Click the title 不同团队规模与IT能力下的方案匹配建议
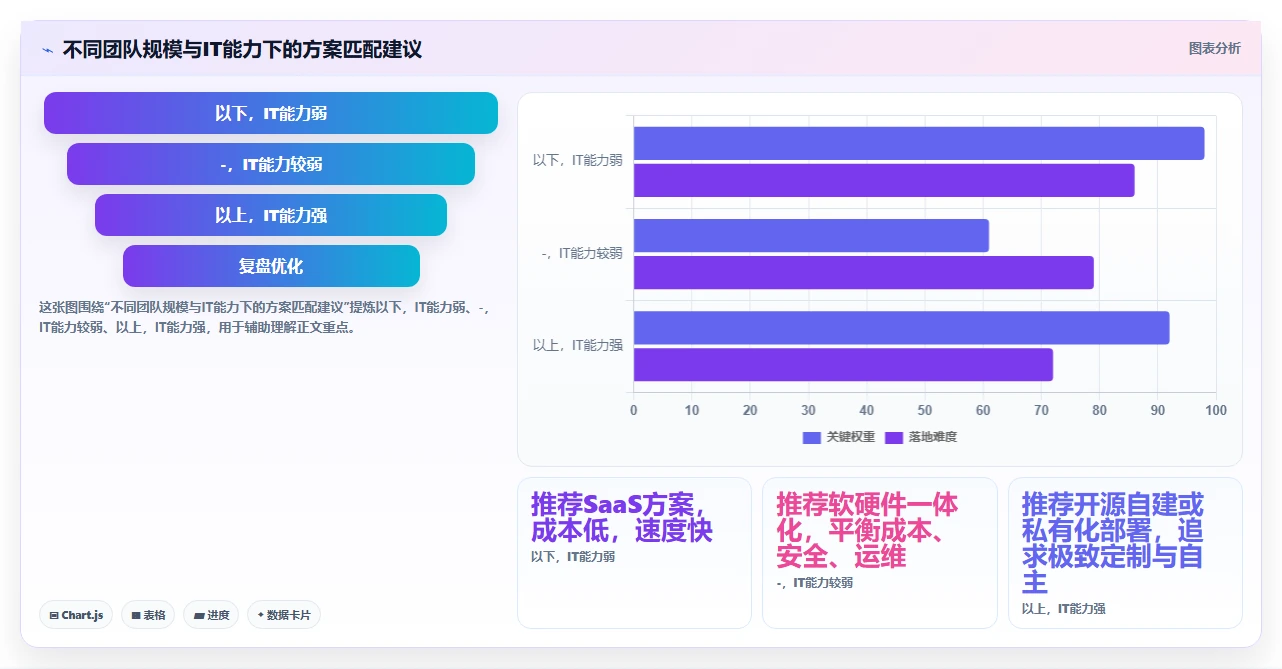Screen dimensions: 1282x669 (242, 49)
